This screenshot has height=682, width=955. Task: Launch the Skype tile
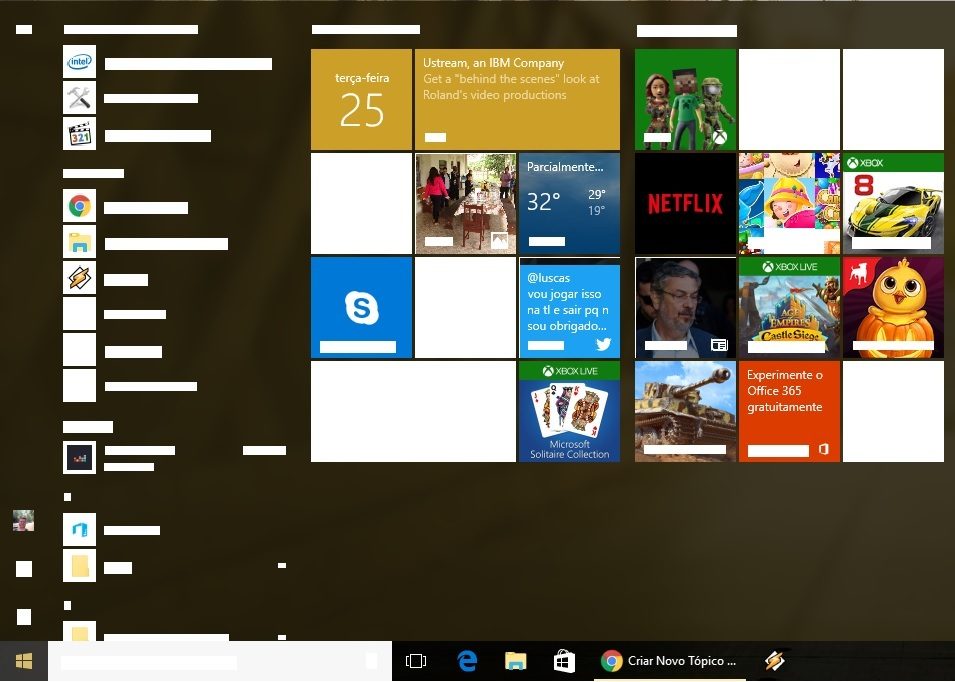(361, 308)
